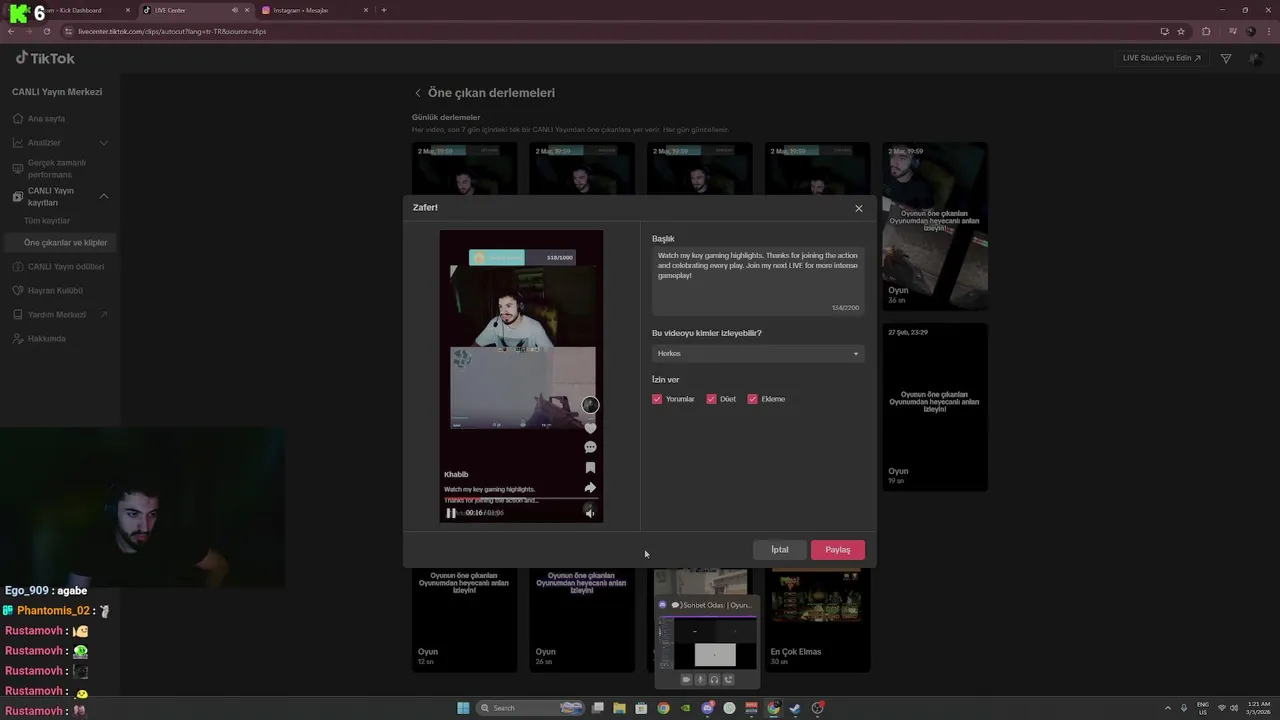Open the clock showing 1:21 AM

coord(1259,708)
